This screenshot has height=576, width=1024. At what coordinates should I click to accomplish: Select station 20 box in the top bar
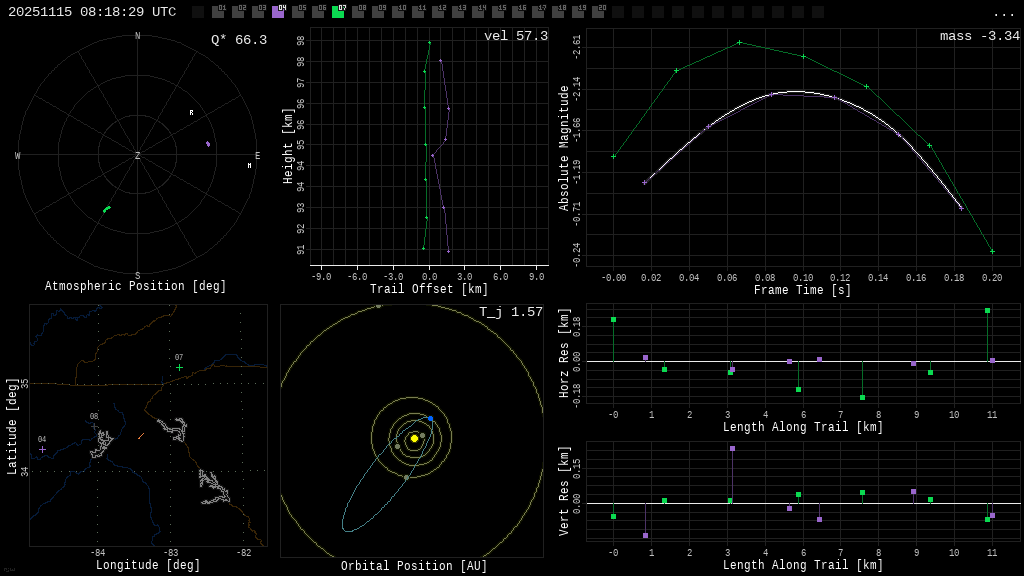pos(598,12)
